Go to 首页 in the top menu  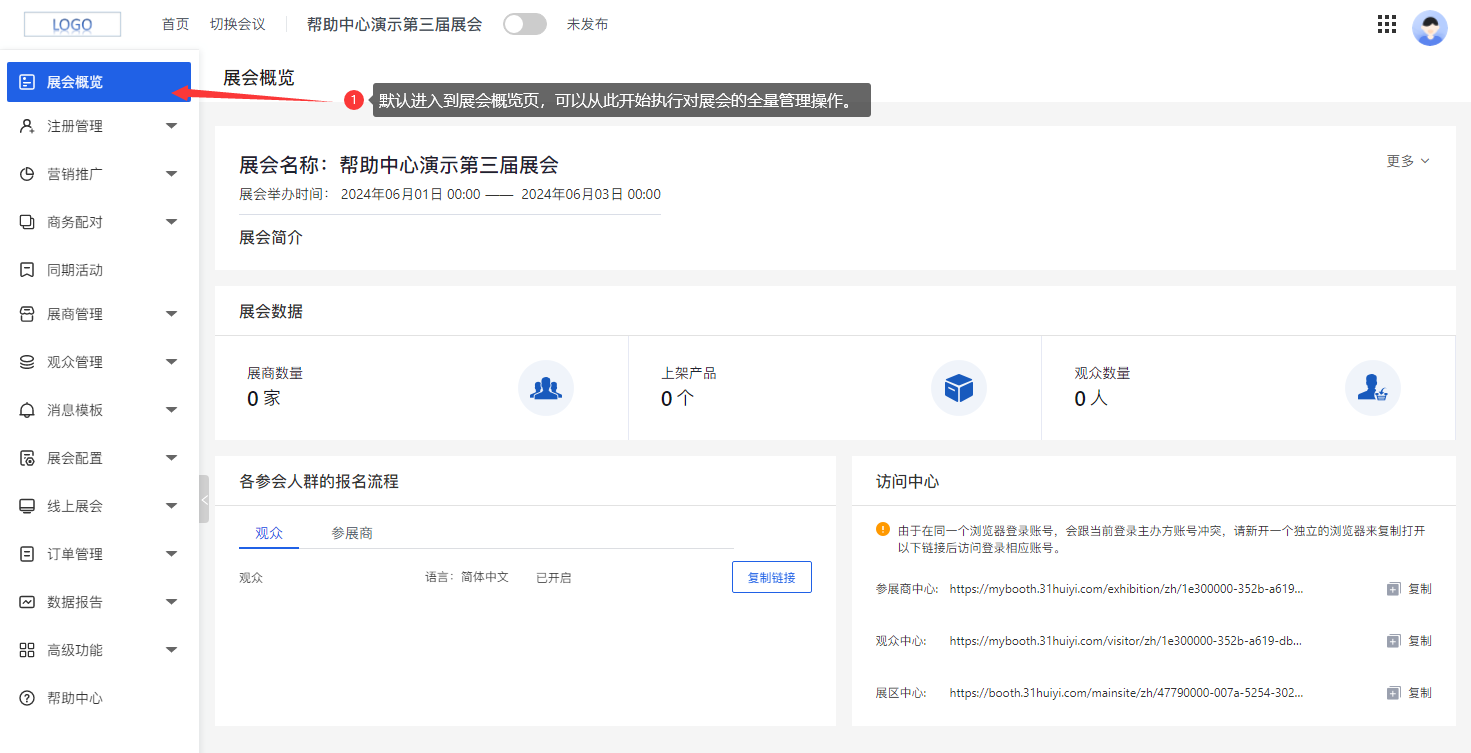[x=175, y=24]
